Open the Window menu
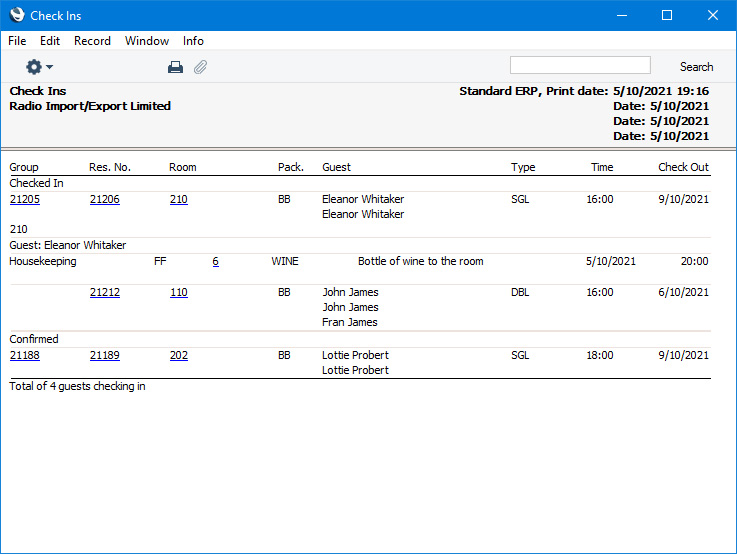Image resolution: width=737 pixels, height=554 pixels. pyautogui.click(x=147, y=41)
